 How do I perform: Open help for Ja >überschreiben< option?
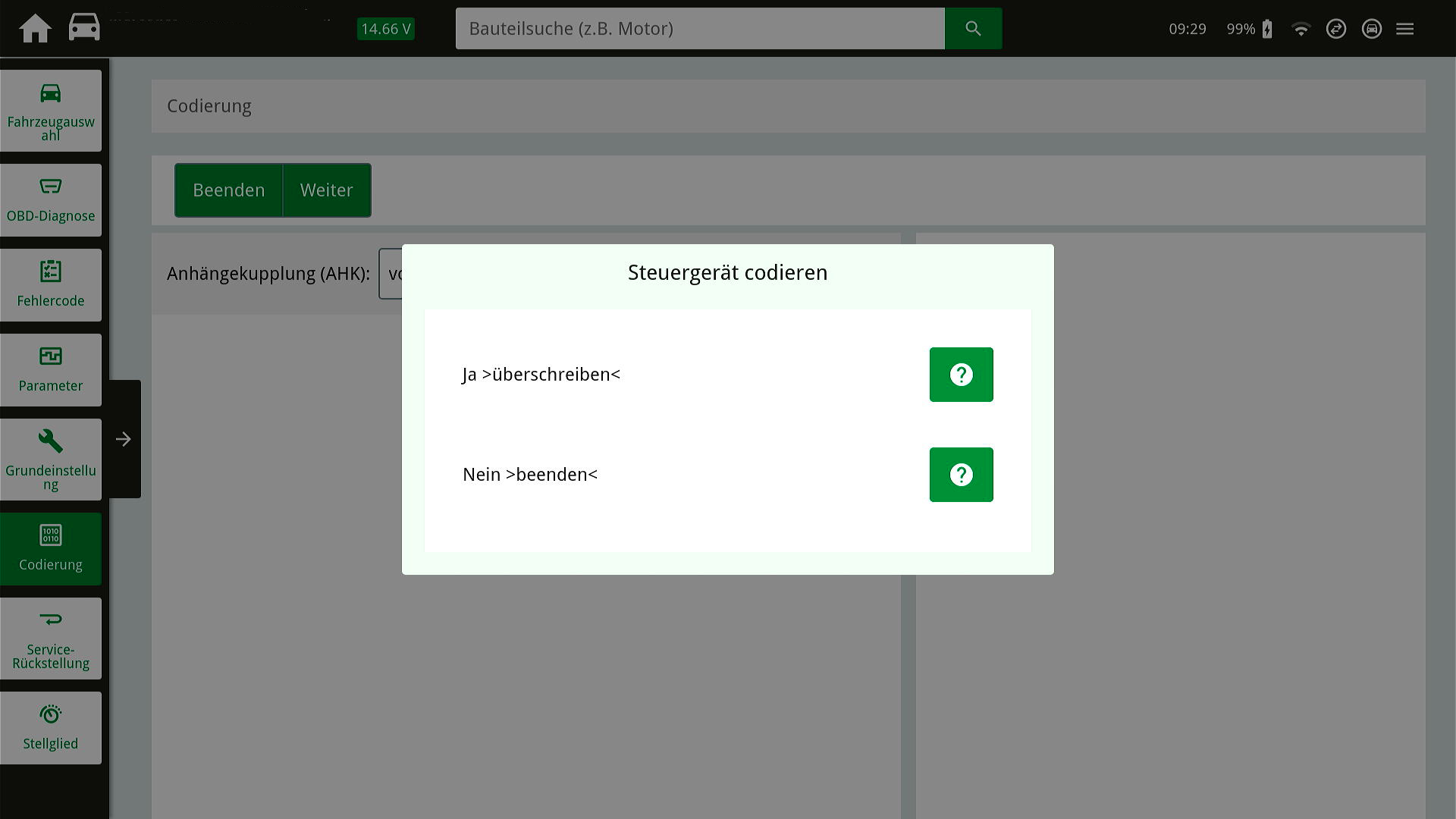click(x=961, y=375)
